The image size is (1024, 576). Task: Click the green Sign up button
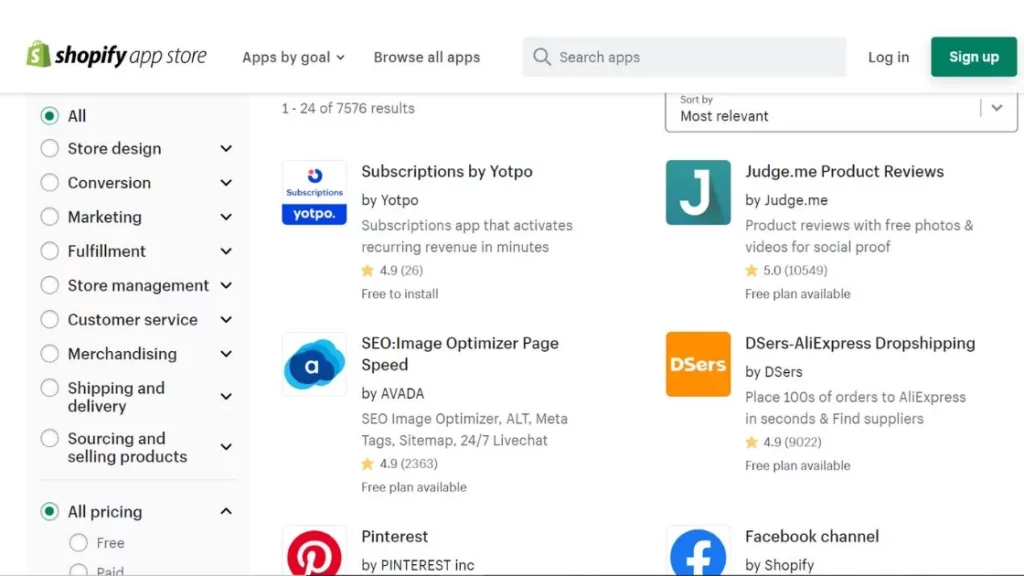(974, 57)
